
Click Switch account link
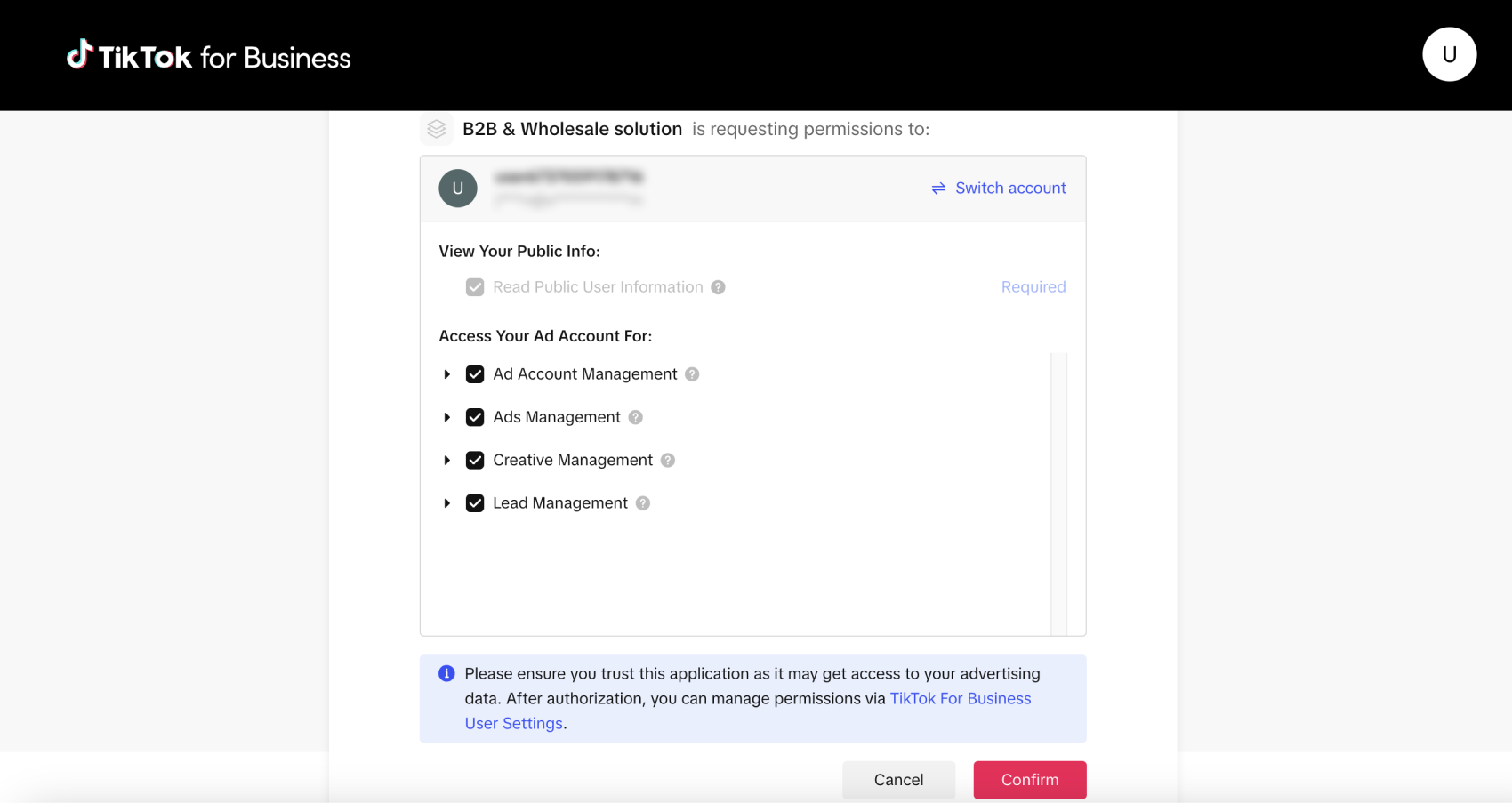(x=999, y=189)
